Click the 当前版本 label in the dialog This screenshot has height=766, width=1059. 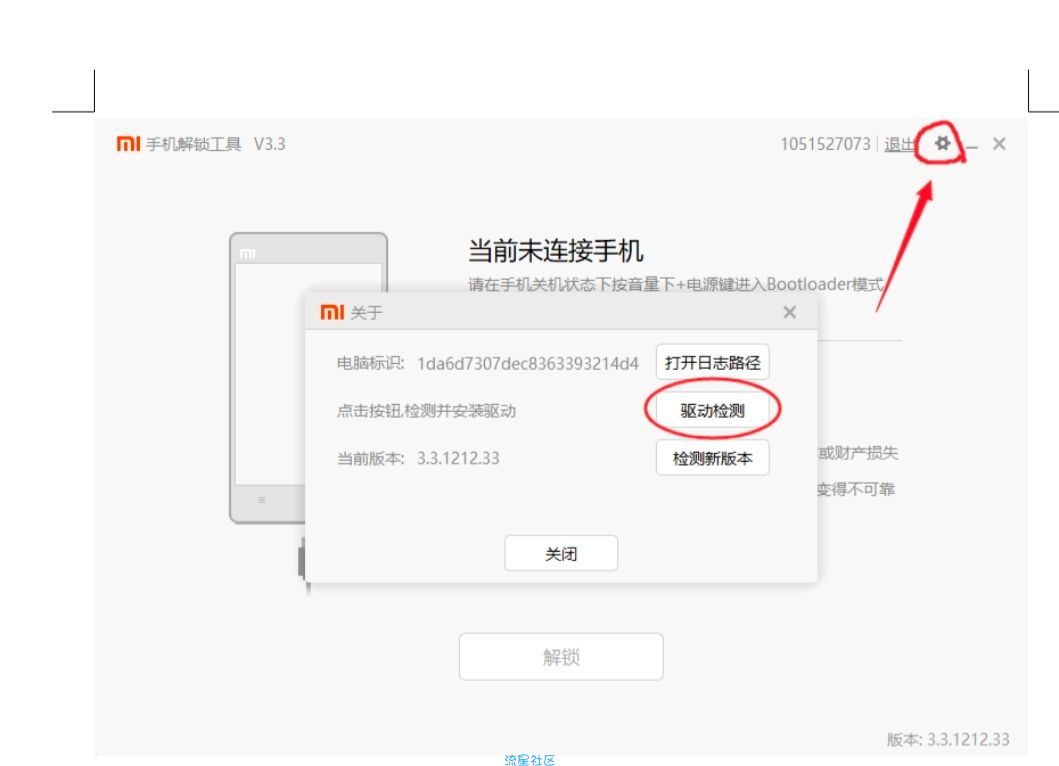(x=371, y=458)
